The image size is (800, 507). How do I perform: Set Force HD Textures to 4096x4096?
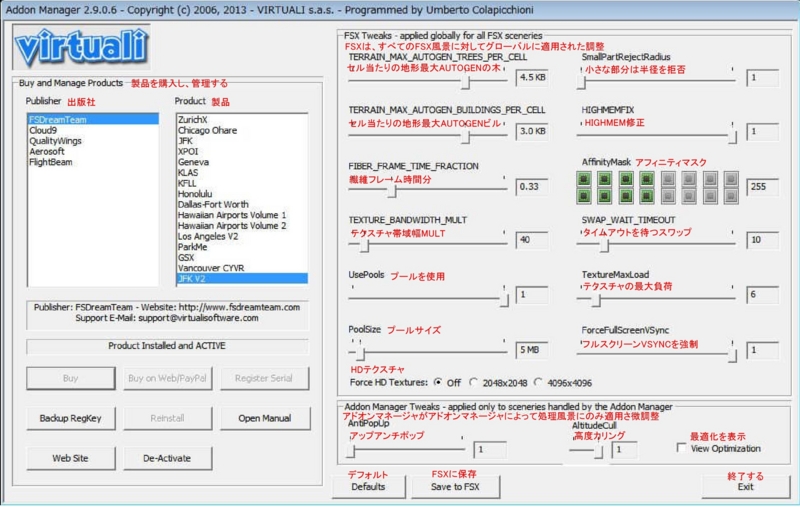coord(538,382)
